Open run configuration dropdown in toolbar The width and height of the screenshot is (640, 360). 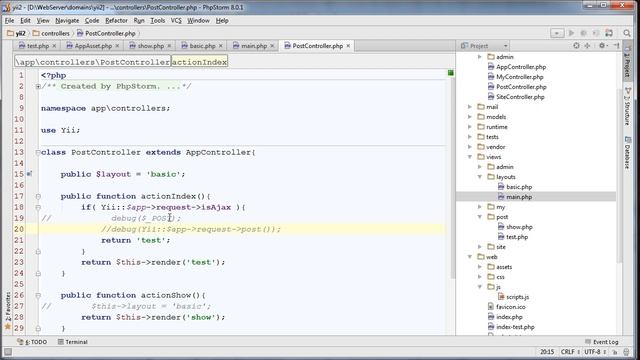(557, 33)
